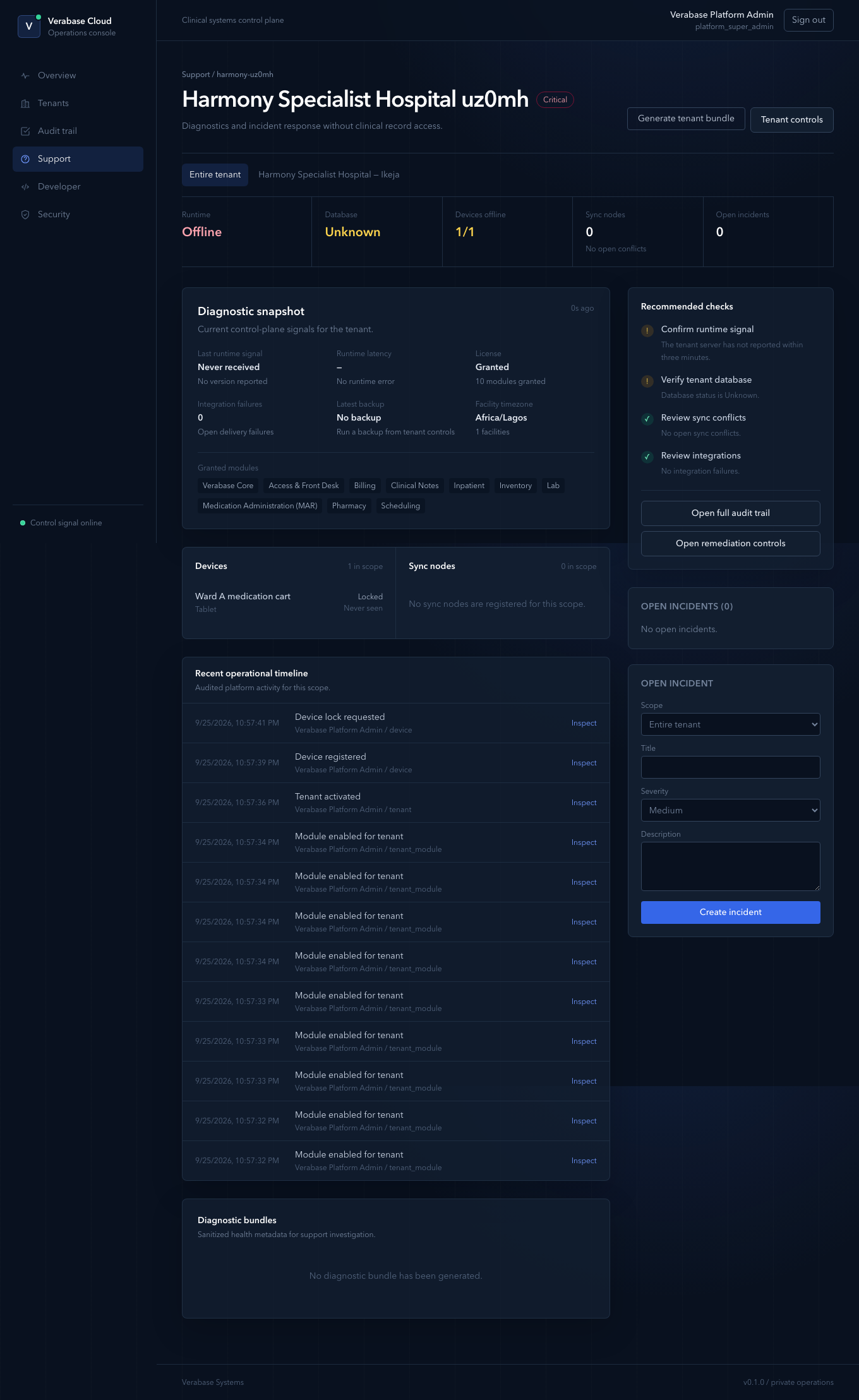
Task: Click the Tenants building icon
Action: click(25, 104)
